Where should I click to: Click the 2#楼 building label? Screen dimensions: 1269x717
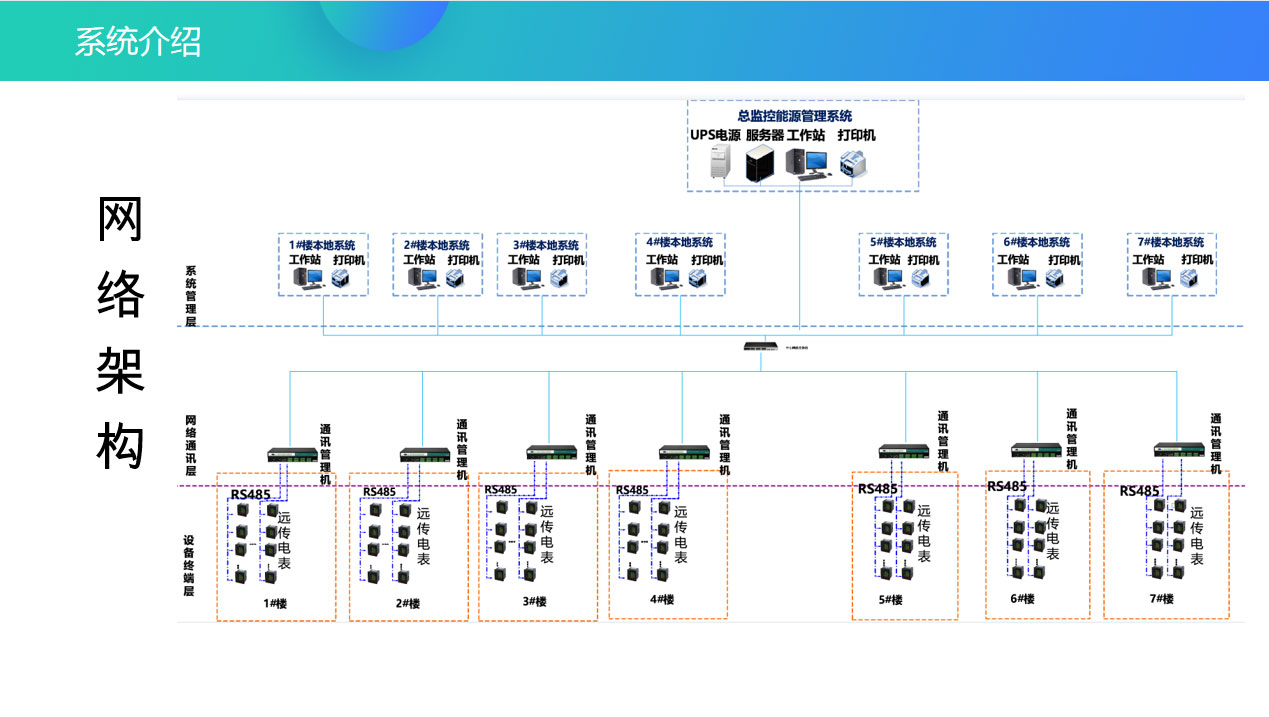click(x=407, y=603)
